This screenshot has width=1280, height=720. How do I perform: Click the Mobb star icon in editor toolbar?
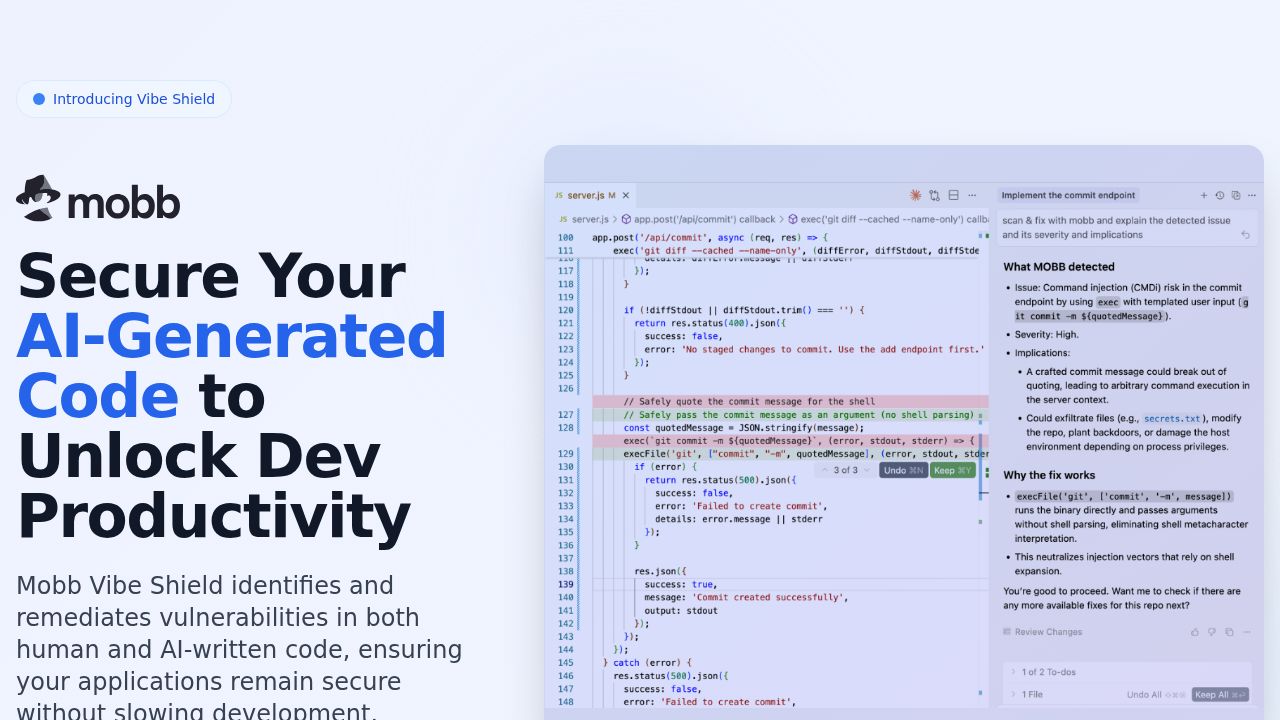pos(915,195)
